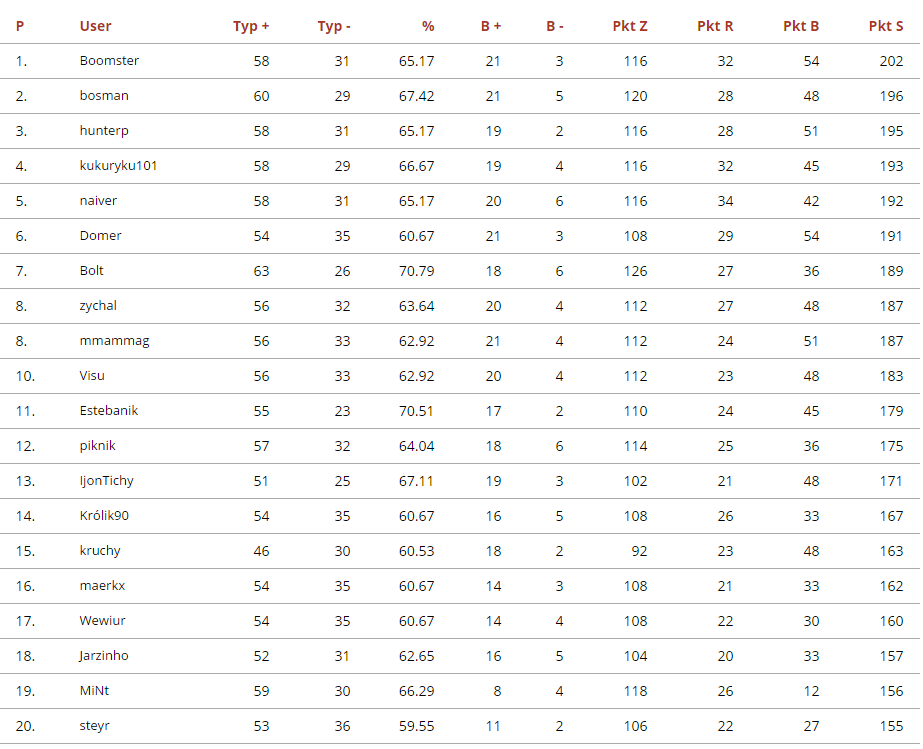Click user Estebanik in the table
Image resolution: width=923 pixels, height=749 pixels.
(109, 411)
